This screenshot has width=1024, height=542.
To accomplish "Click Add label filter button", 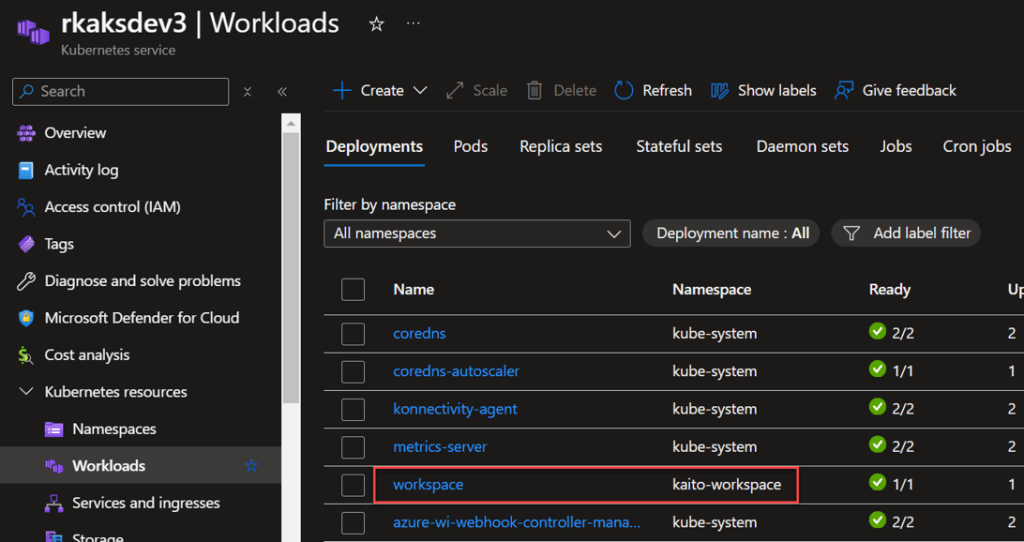I will (x=907, y=233).
